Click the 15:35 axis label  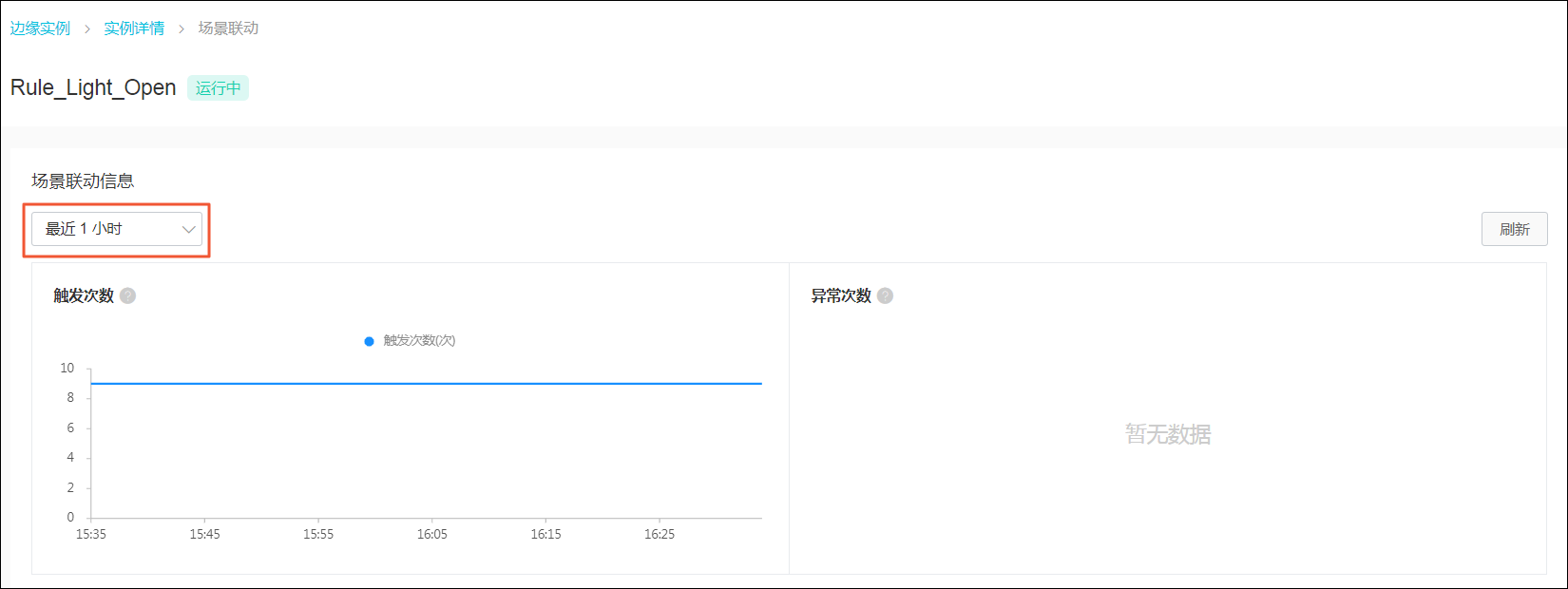pyautogui.click(x=91, y=534)
